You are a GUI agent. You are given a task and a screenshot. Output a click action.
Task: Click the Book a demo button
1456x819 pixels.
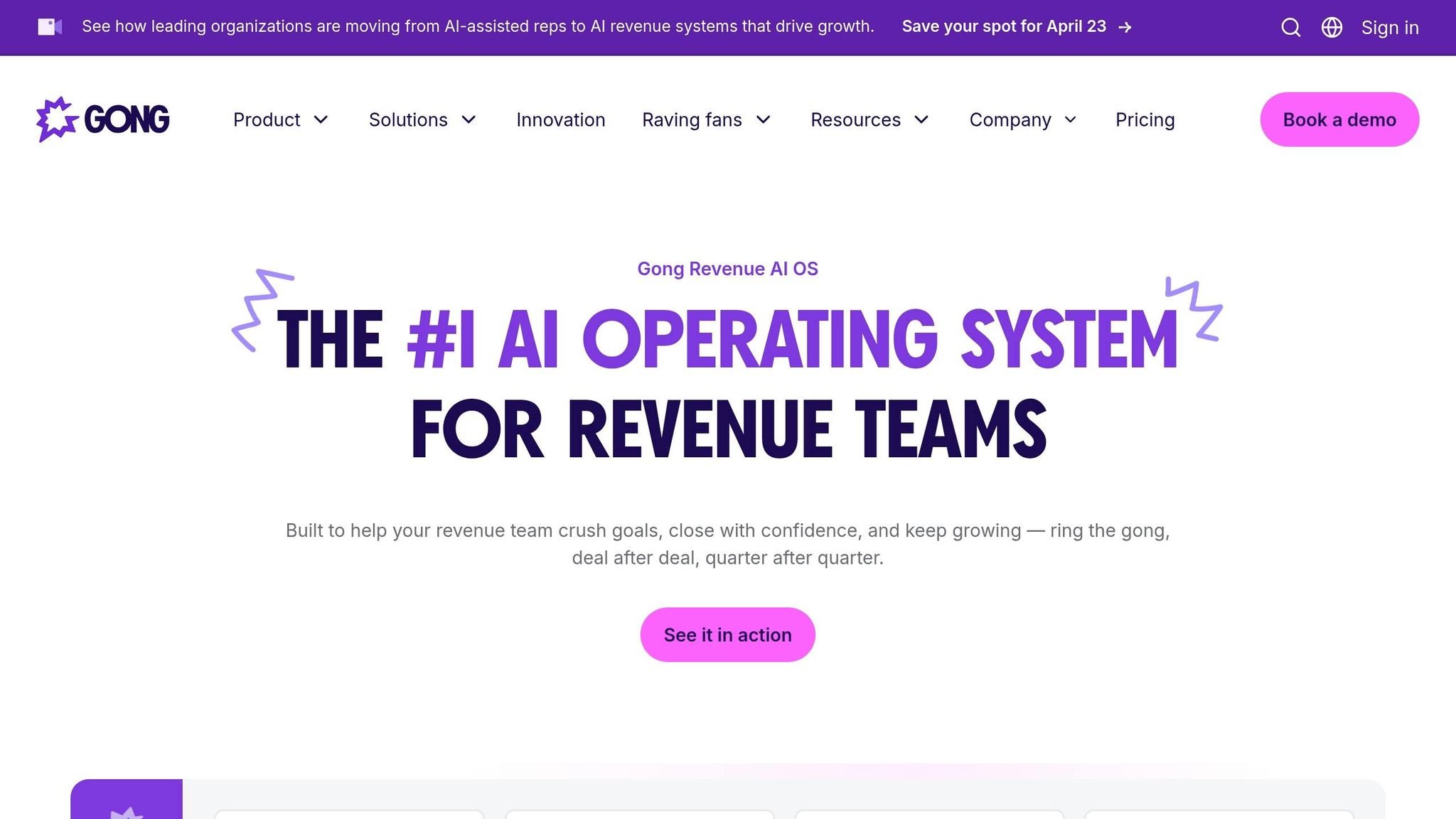tap(1339, 119)
